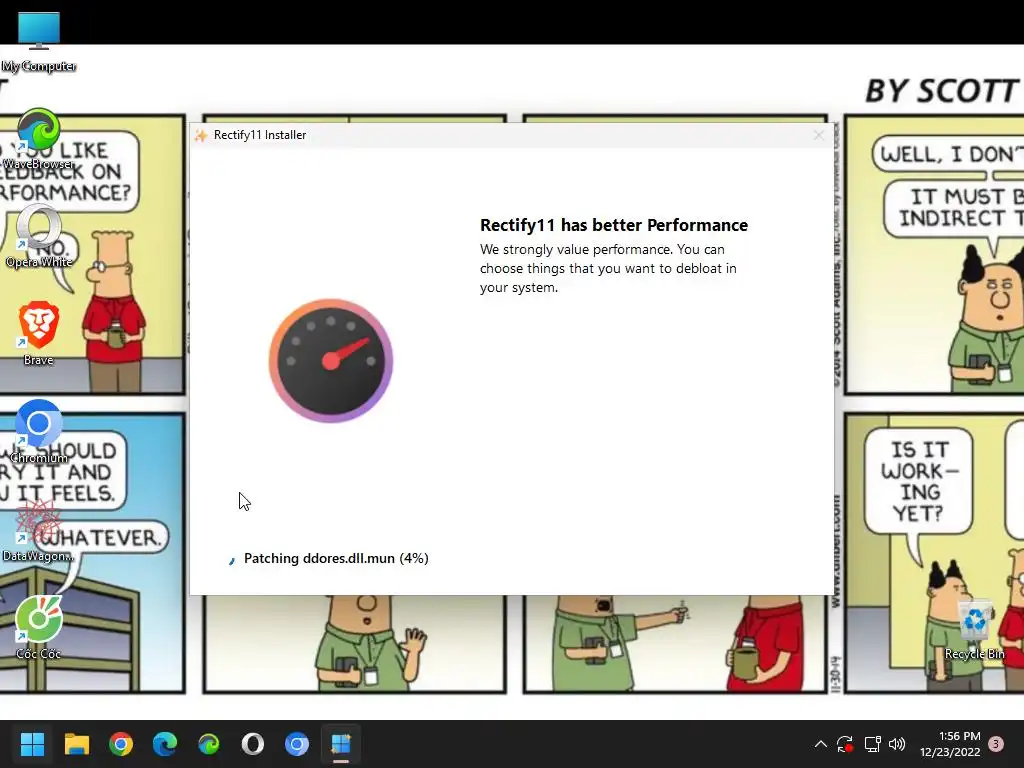Open network settings tray icon
Image resolution: width=1024 pixels, height=768 pixels.
click(x=872, y=744)
